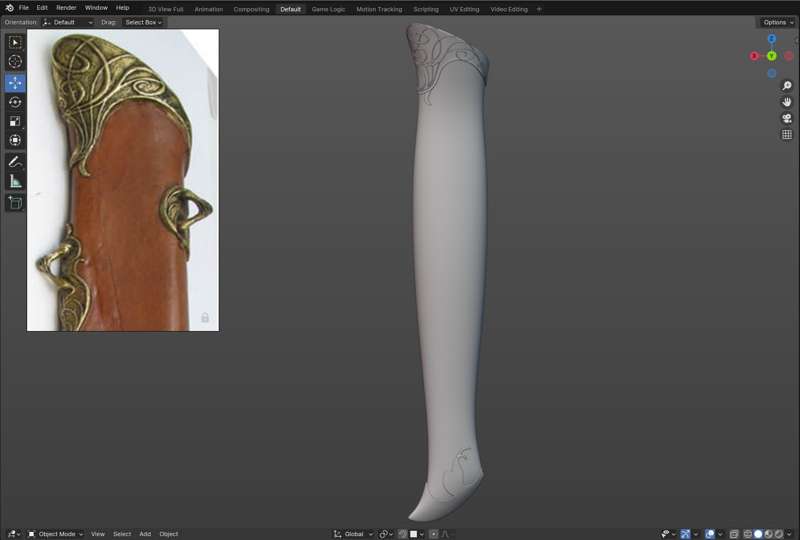Image resolution: width=800 pixels, height=540 pixels.
Task: Open object visibility and selectability dropdown
Action: (668, 534)
